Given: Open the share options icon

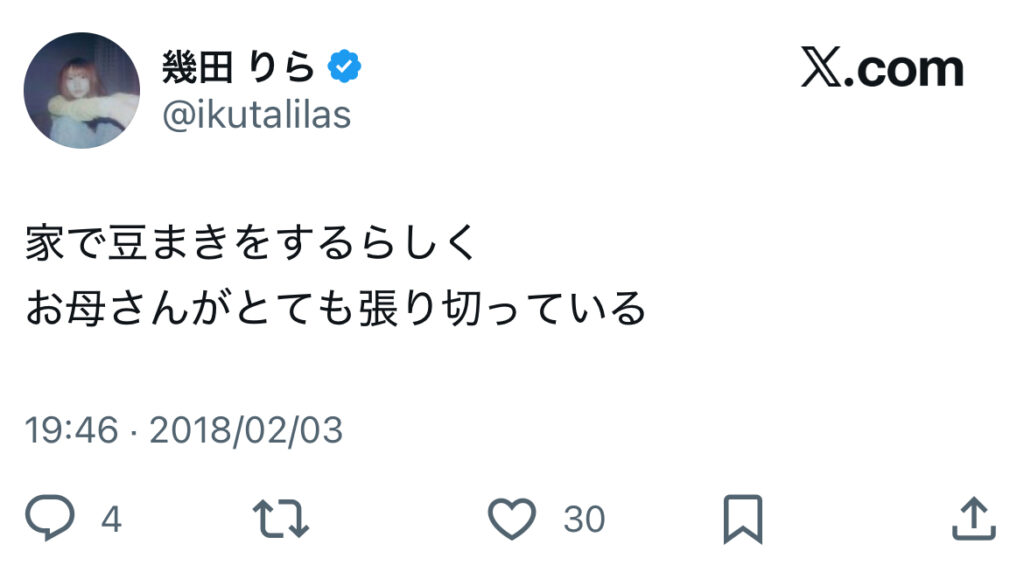Looking at the screenshot, I should 973,518.
